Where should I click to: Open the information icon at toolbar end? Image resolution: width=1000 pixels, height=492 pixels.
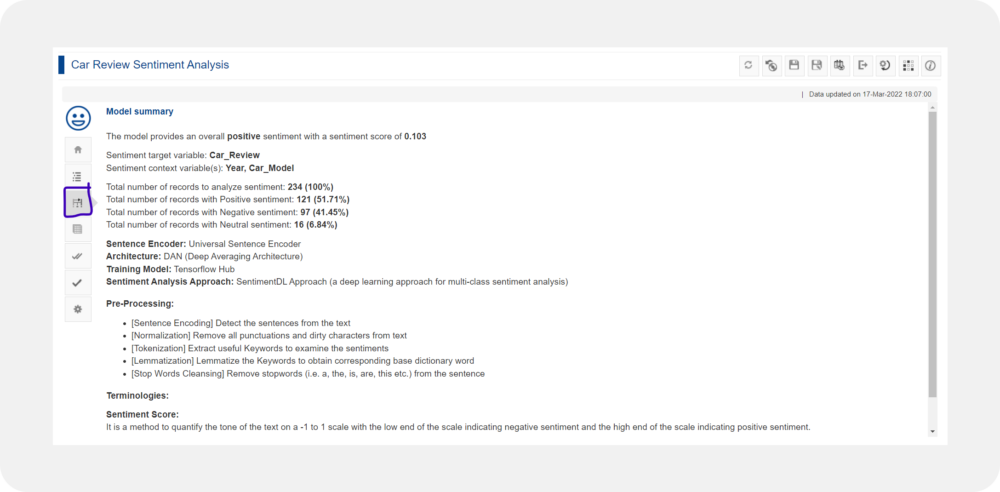(x=930, y=66)
